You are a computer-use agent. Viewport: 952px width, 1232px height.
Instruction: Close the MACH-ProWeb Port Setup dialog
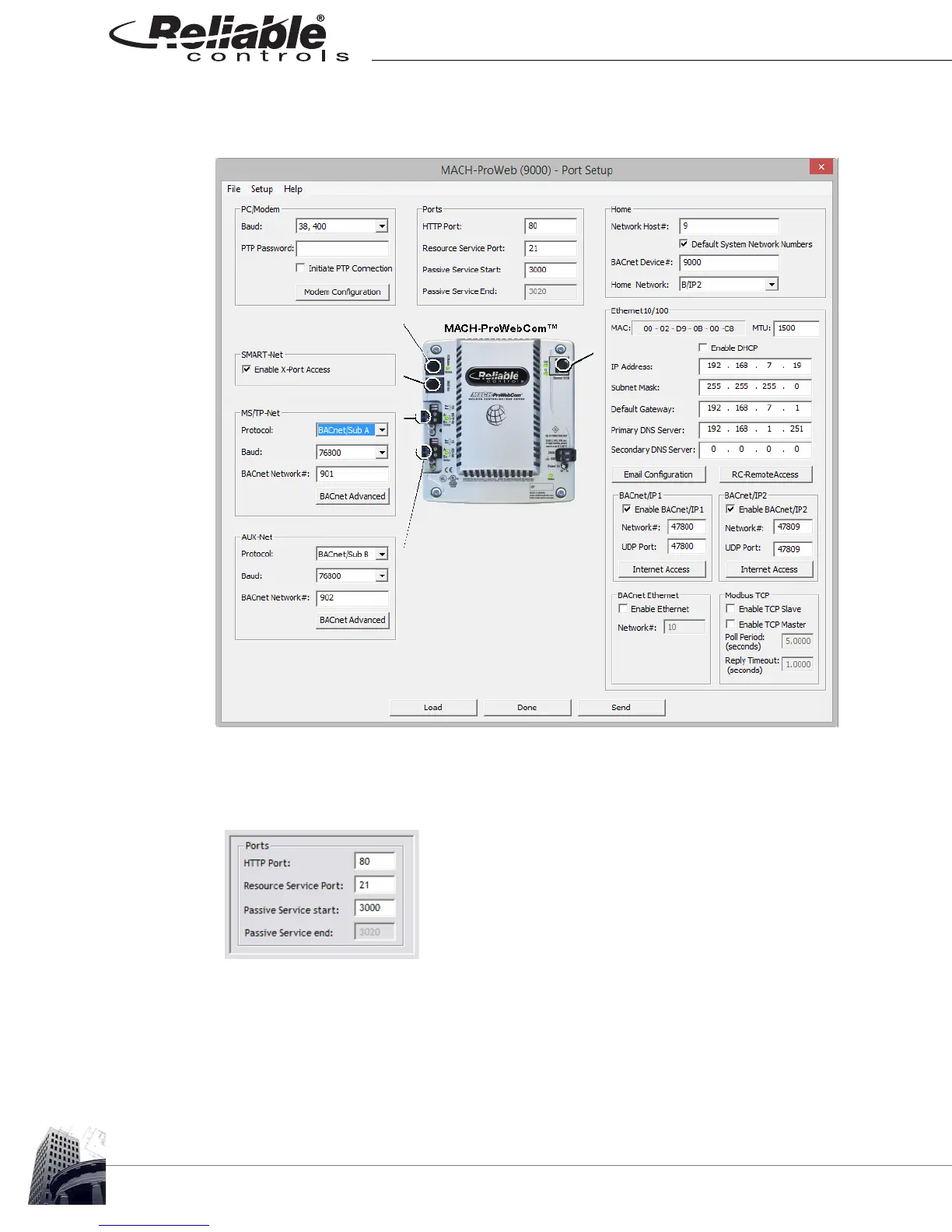(821, 166)
